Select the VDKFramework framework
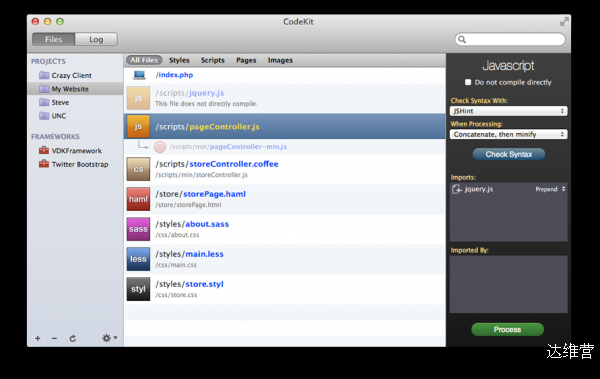Image resolution: width=600 pixels, height=379 pixels. click(x=75, y=150)
